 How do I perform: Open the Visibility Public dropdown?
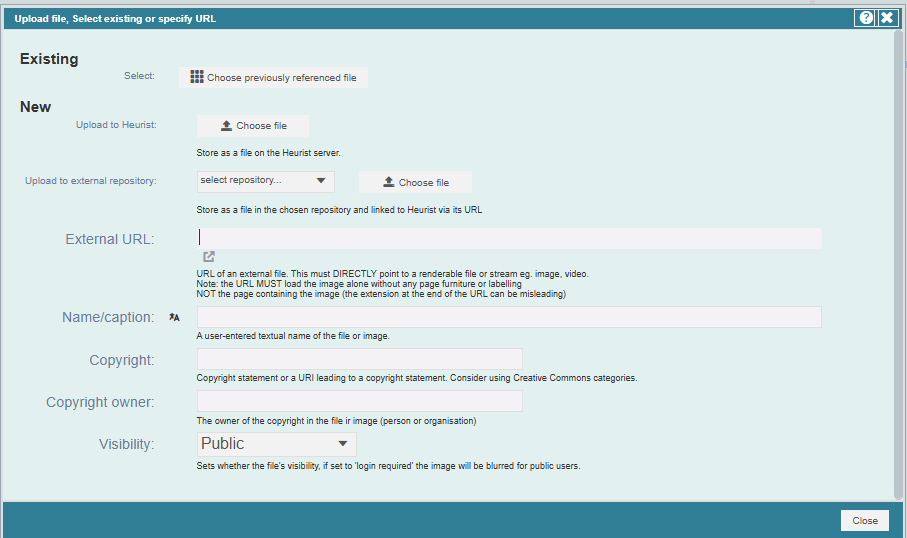point(276,444)
